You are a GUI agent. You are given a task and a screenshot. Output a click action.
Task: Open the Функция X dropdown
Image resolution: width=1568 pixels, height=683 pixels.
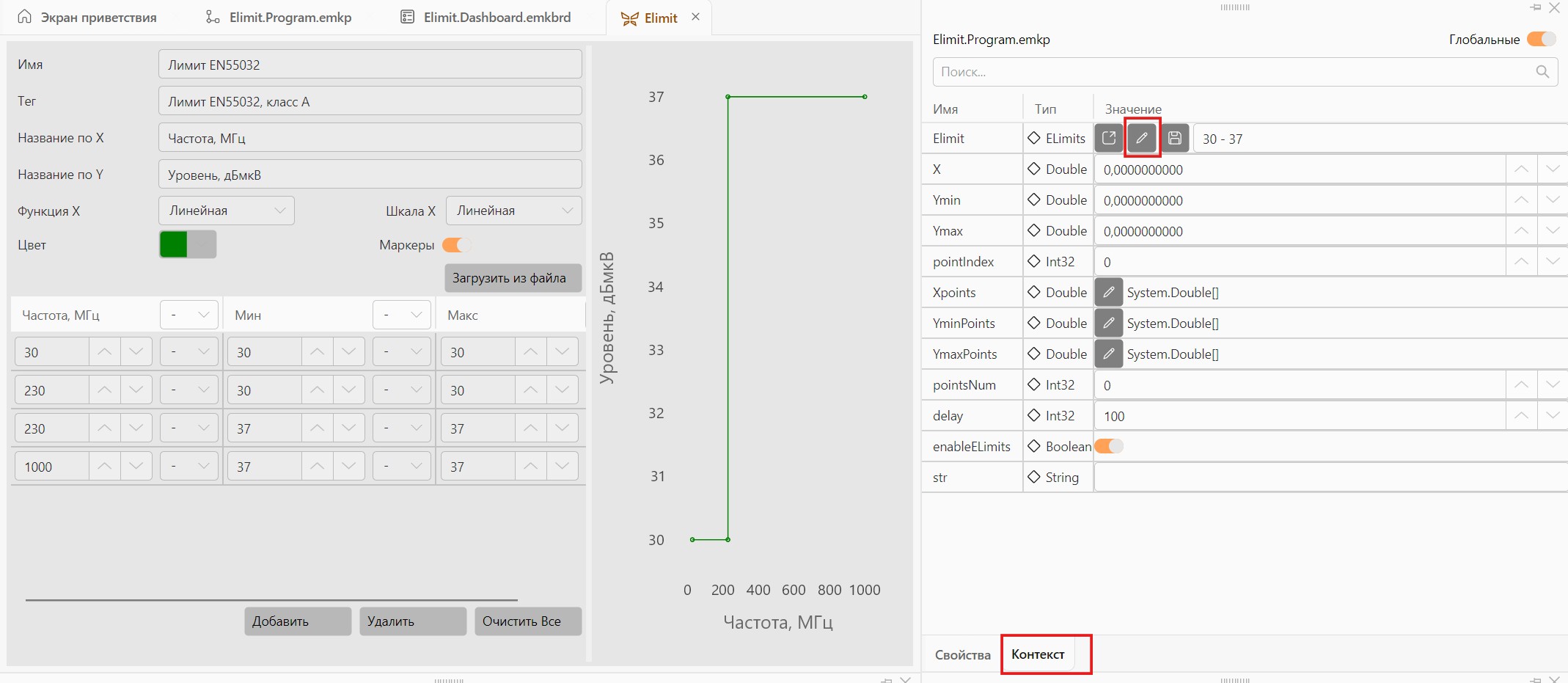pyautogui.click(x=227, y=211)
